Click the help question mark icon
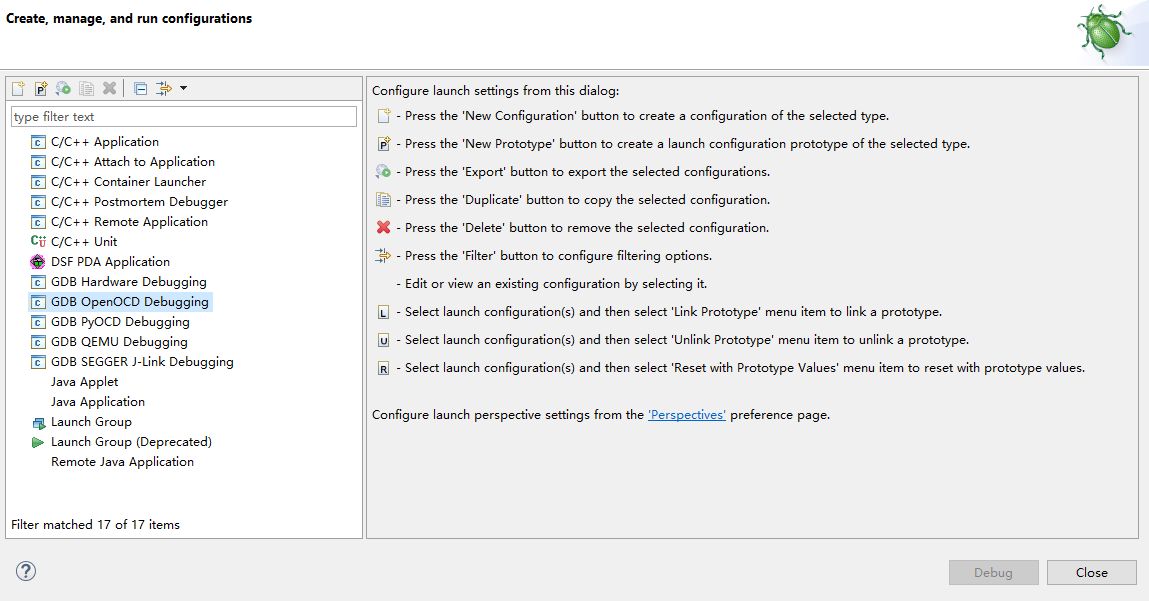 click(x=26, y=571)
